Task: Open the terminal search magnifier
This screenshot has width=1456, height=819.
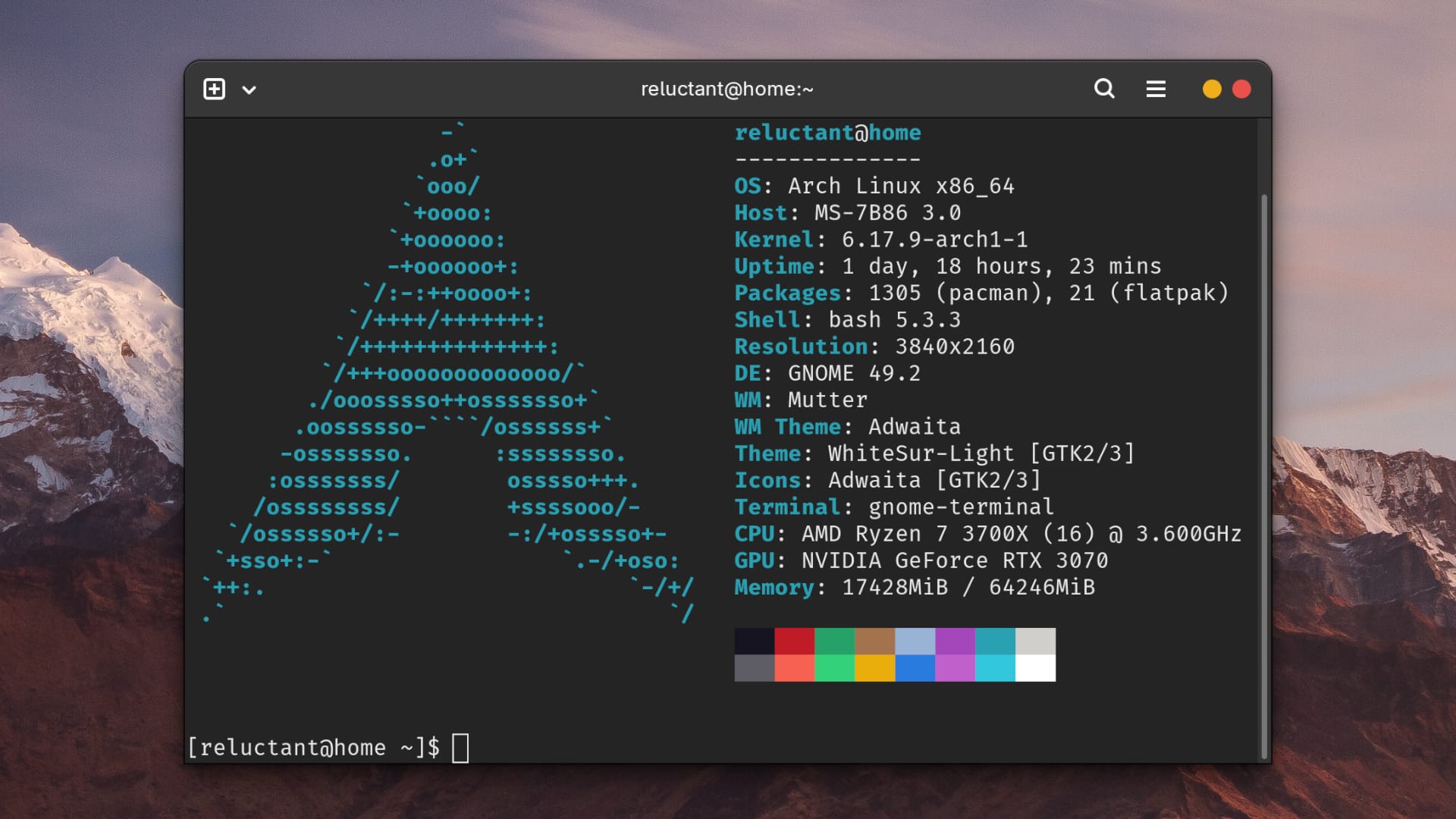Action: (x=1104, y=89)
